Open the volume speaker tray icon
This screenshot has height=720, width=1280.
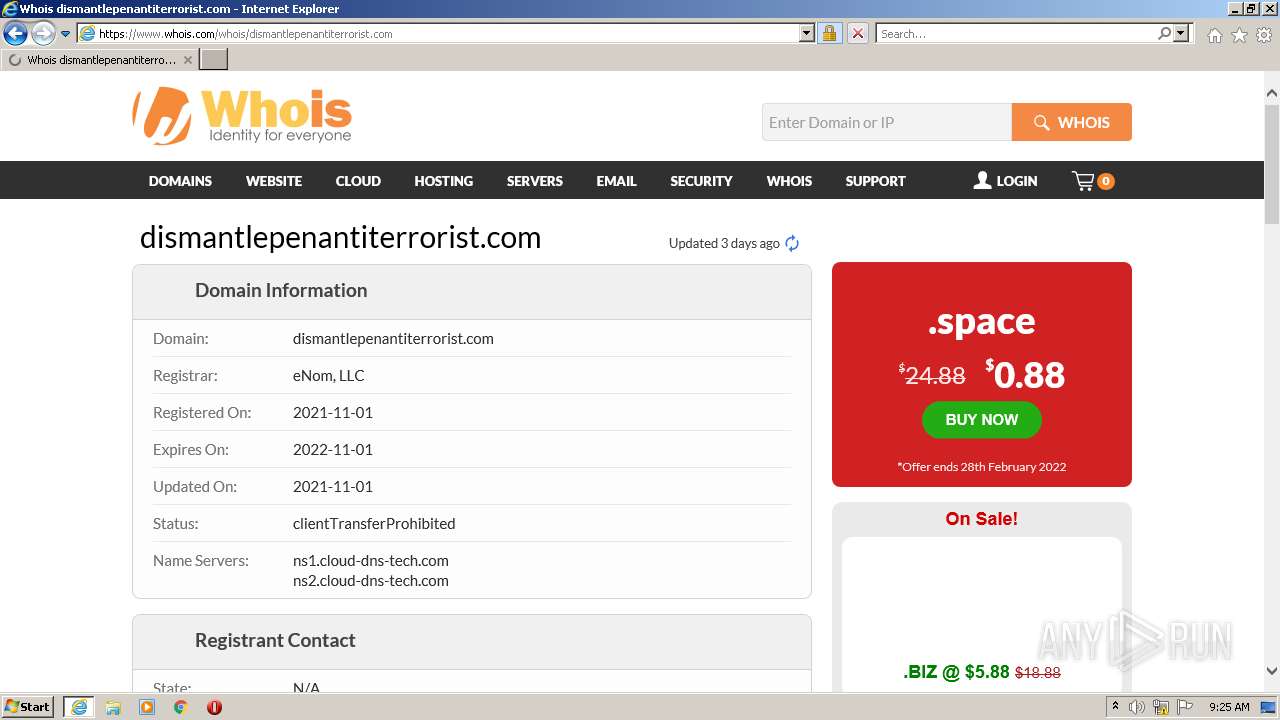[1137, 707]
